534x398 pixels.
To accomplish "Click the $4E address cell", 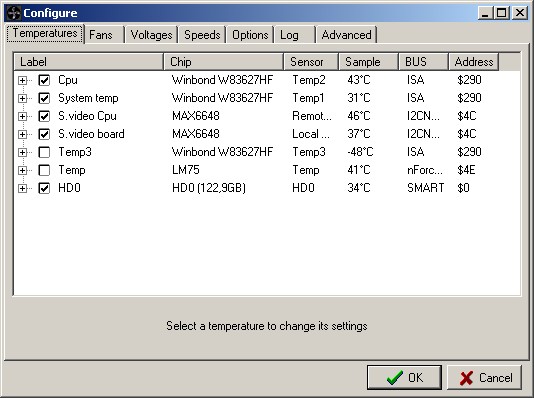I will (x=466, y=170).
